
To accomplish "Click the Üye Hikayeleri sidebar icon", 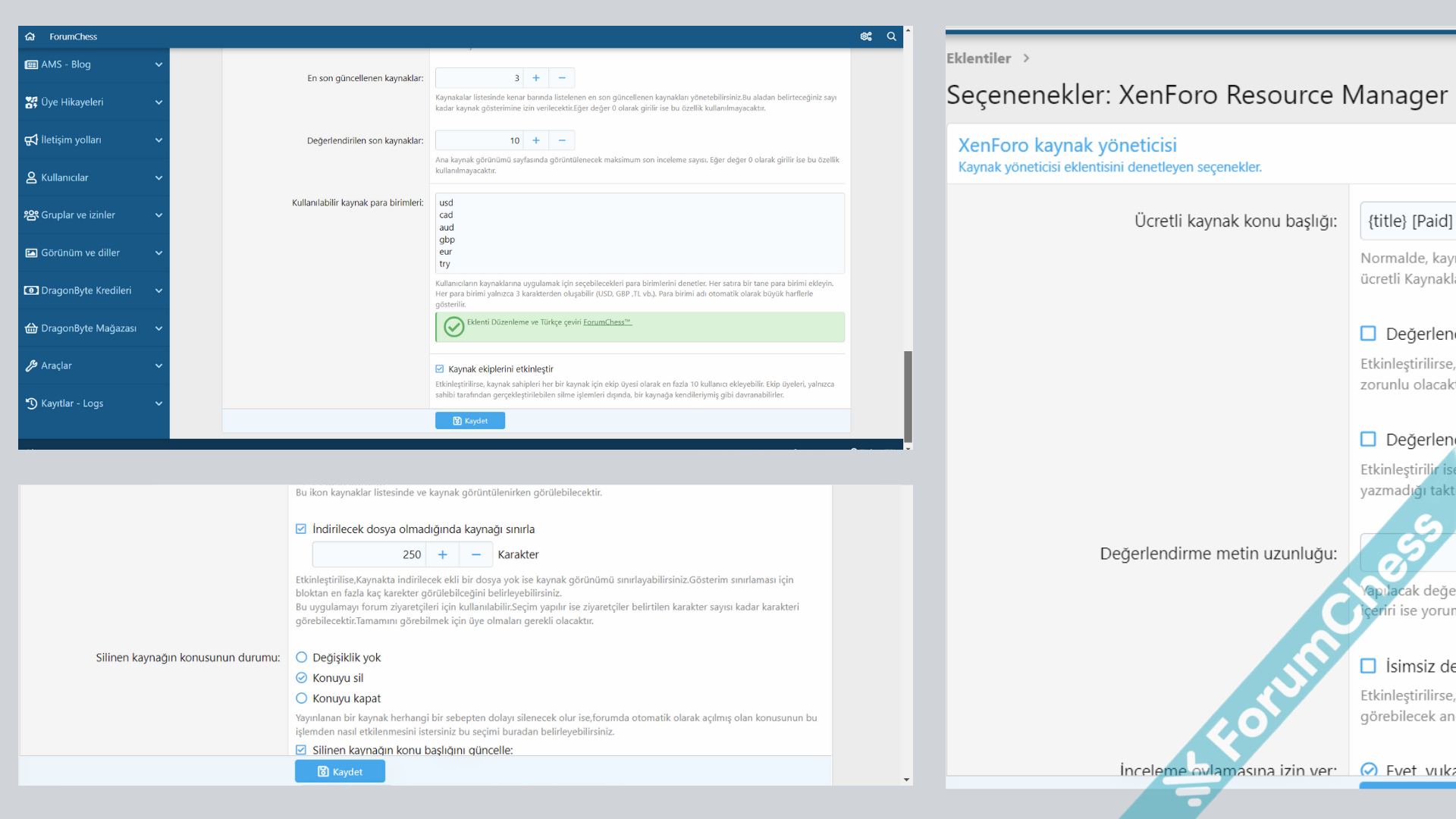I will (x=31, y=102).
